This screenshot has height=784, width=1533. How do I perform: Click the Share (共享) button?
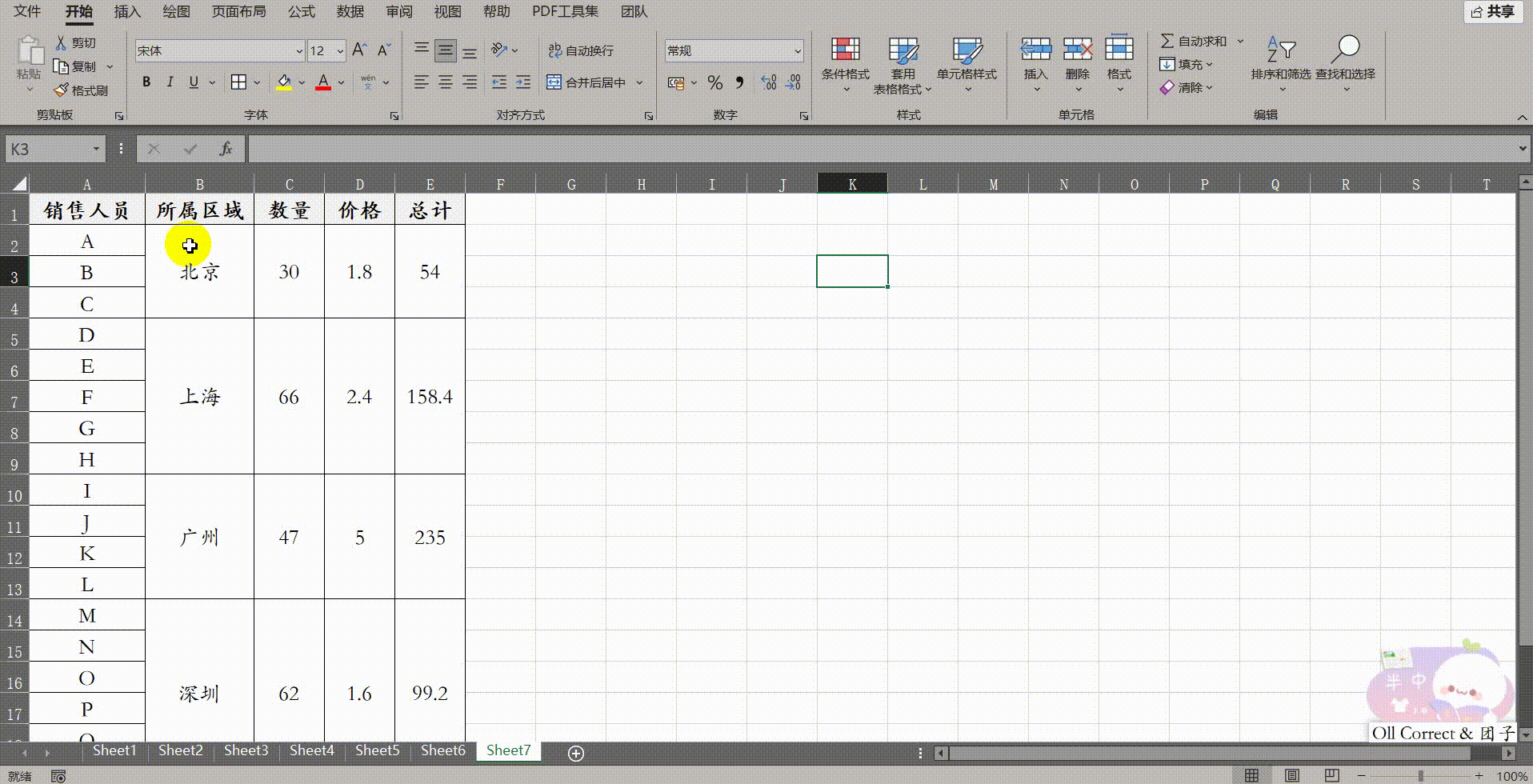tap(1493, 12)
